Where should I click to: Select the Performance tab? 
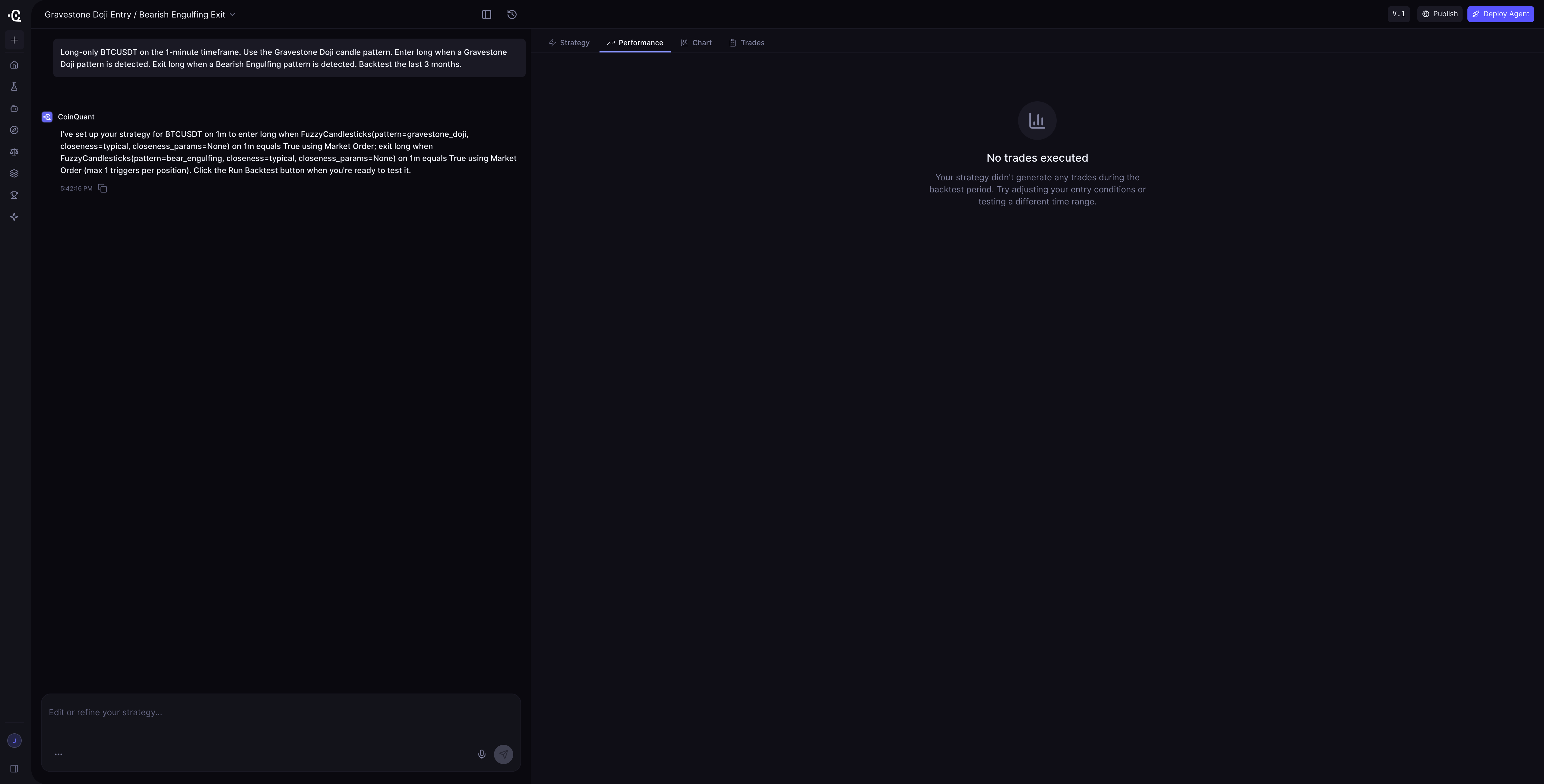[x=635, y=43]
